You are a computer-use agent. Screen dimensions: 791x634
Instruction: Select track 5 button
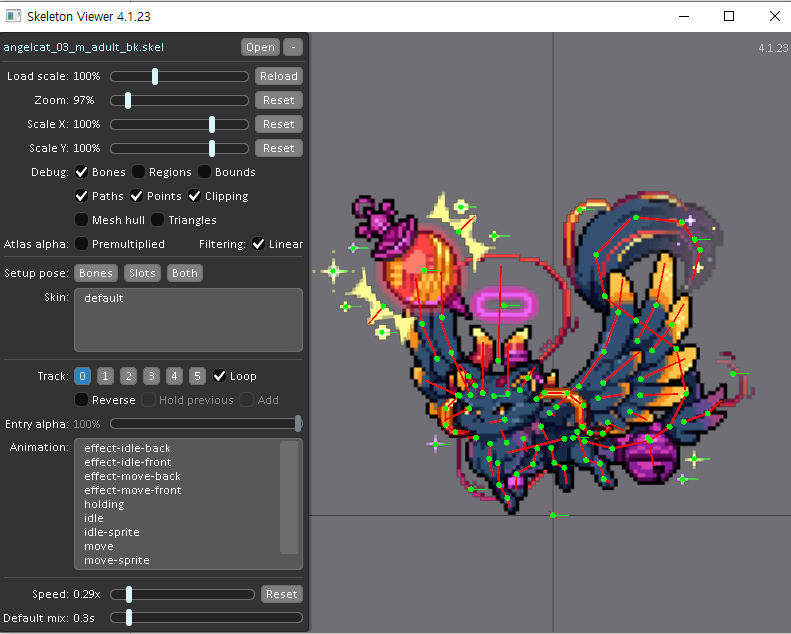point(197,376)
